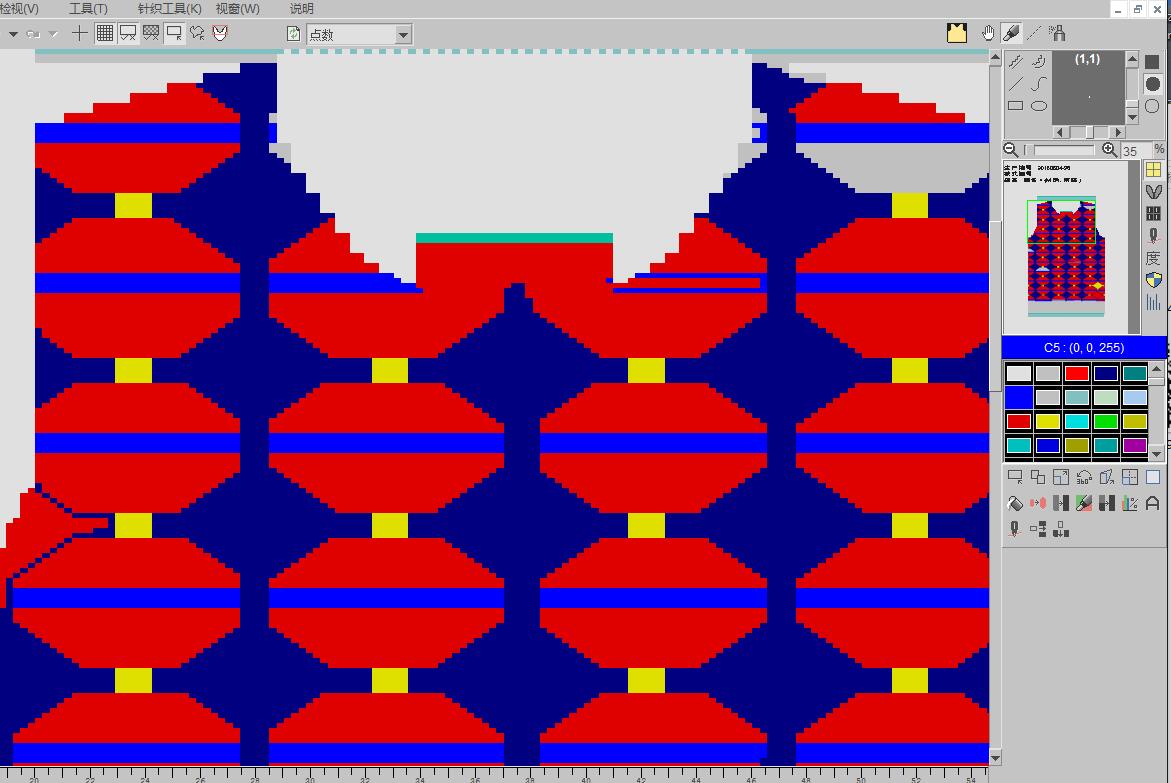Click the needle tool in bottom row

[1015, 530]
